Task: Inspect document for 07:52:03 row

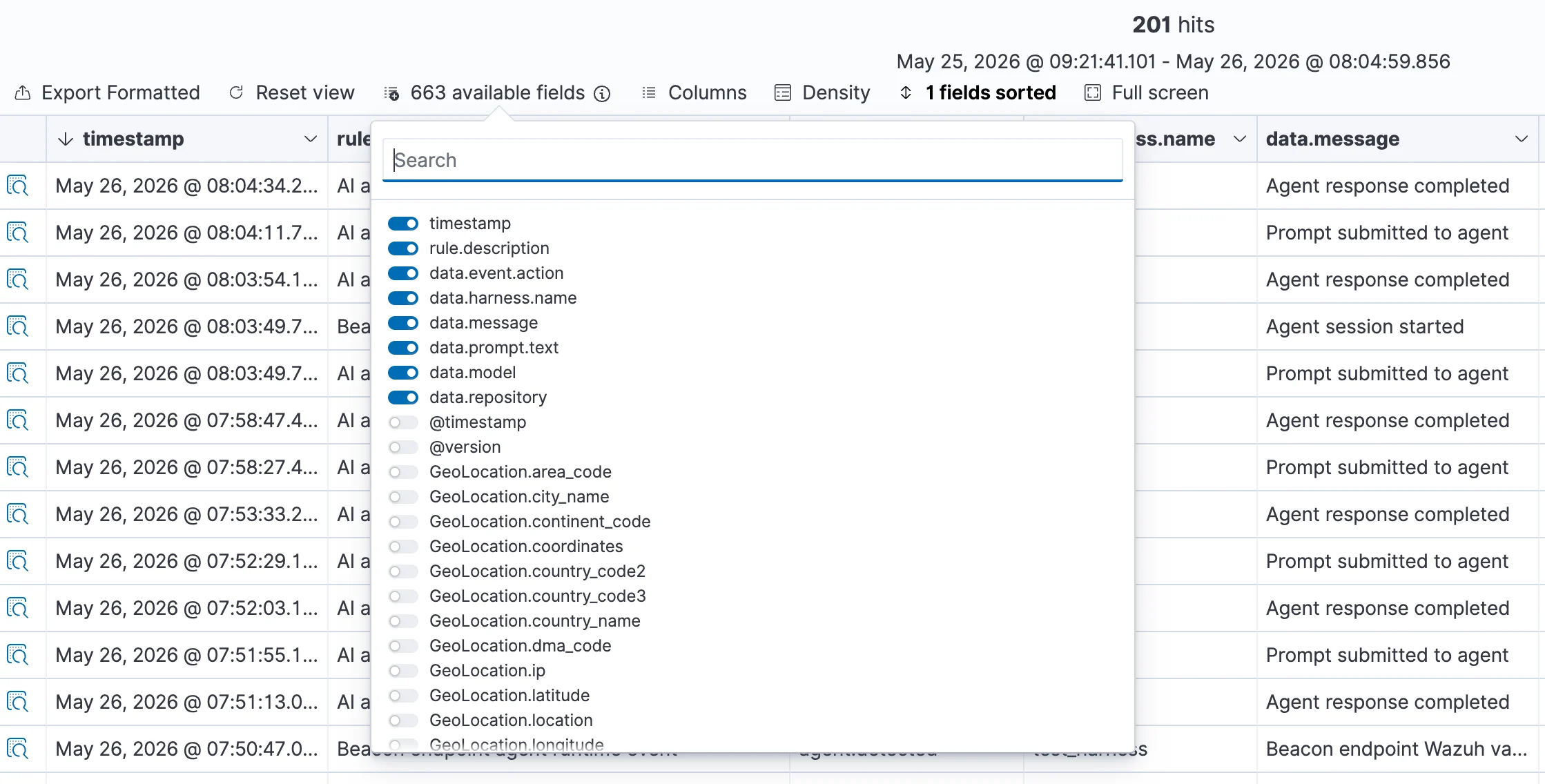Action: pyautogui.click(x=17, y=608)
